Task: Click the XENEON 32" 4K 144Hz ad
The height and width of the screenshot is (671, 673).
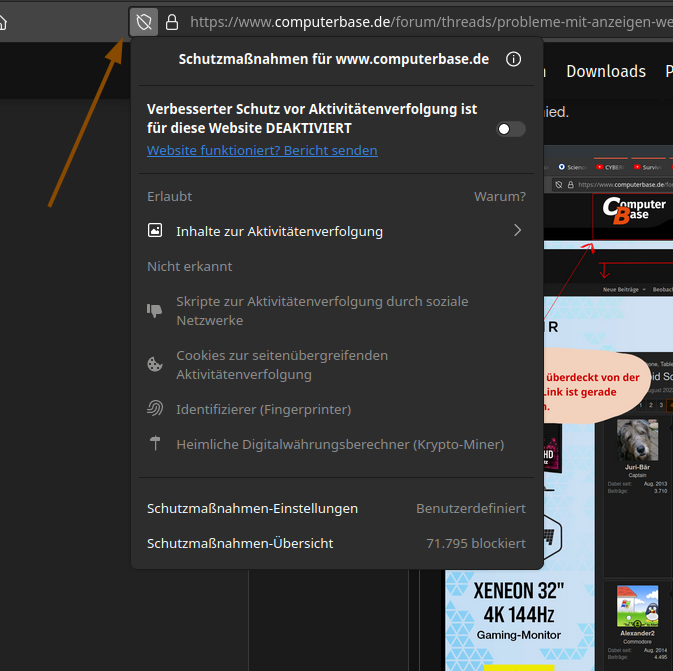Action: click(x=519, y=619)
